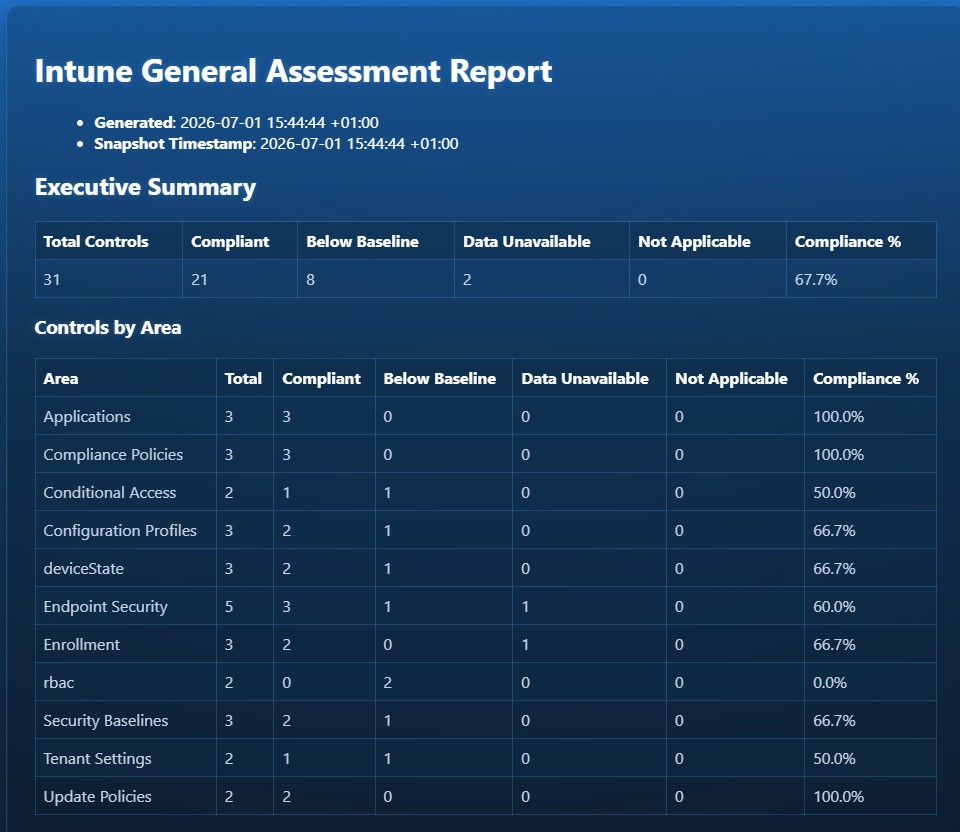This screenshot has height=832, width=960.
Task: Click the Configuration Profiles row label
Action: pos(120,531)
